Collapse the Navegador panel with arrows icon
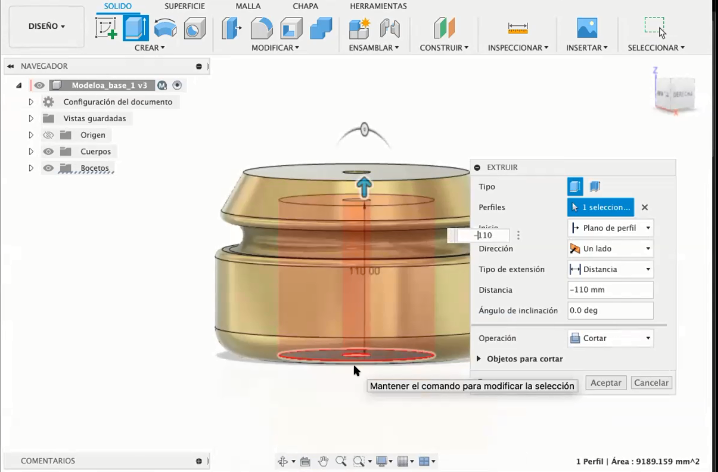This screenshot has width=718, height=472. [10, 66]
